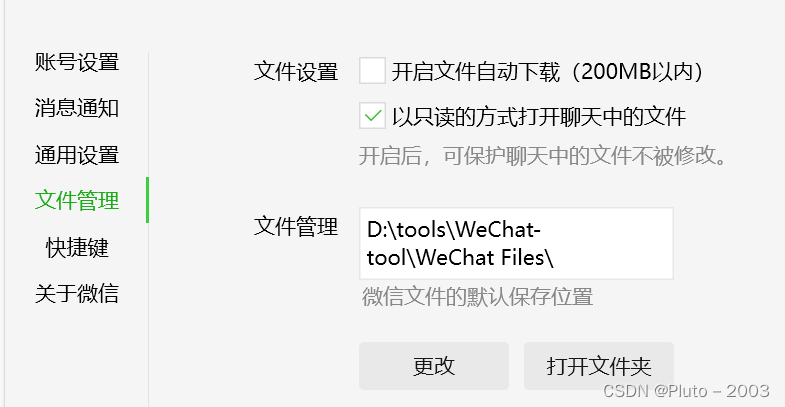
Task: Click the 文件设置 heading label
Action: (x=296, y=71)
